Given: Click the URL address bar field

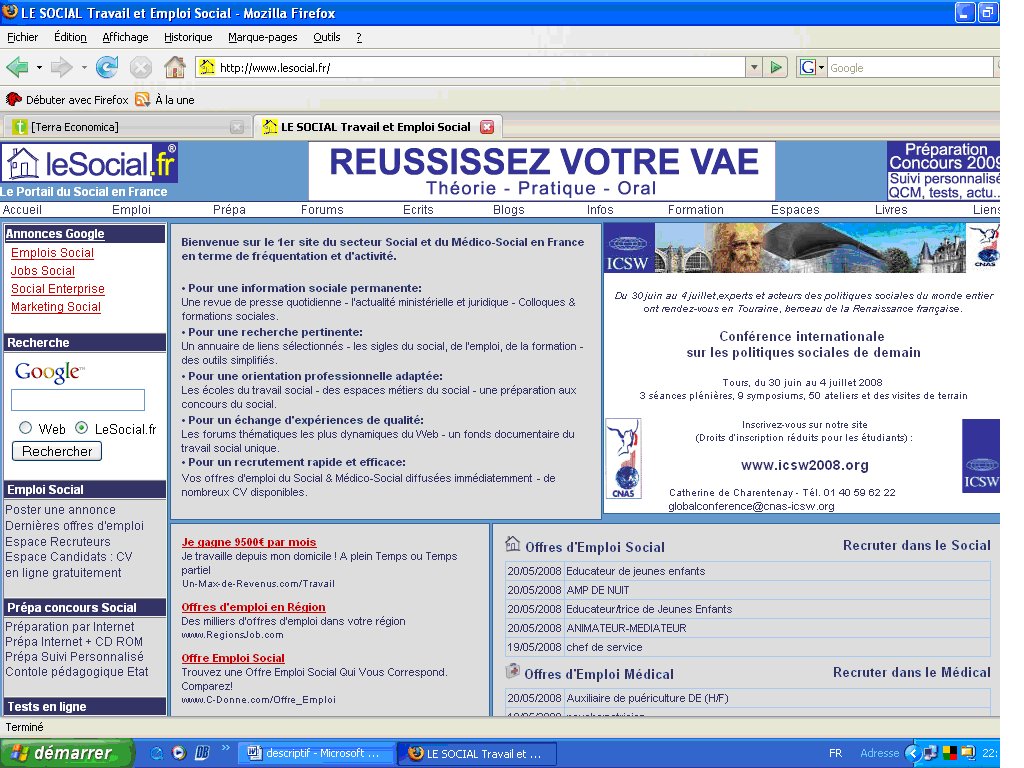Looking at the screenshot, I should 470,67.
